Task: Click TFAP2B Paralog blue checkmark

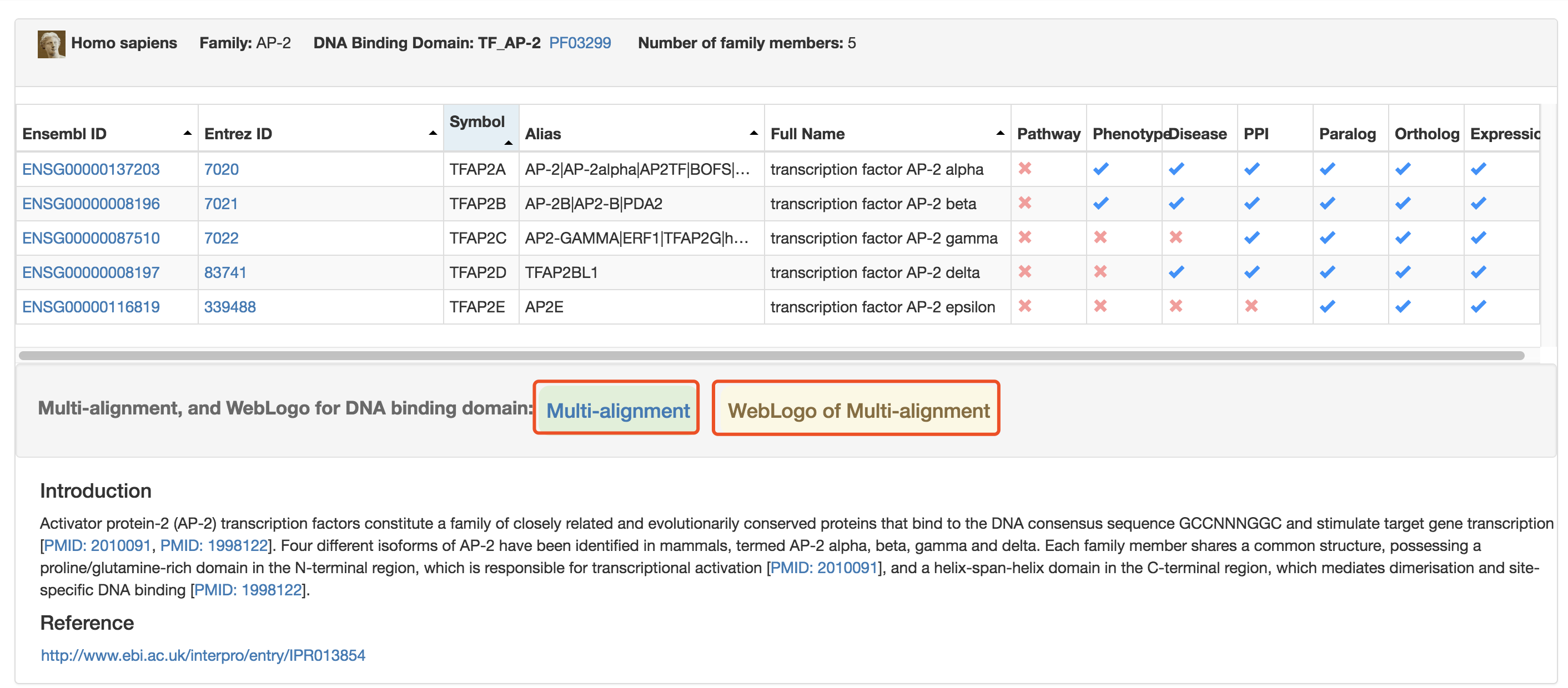Action: [1327, 203]
